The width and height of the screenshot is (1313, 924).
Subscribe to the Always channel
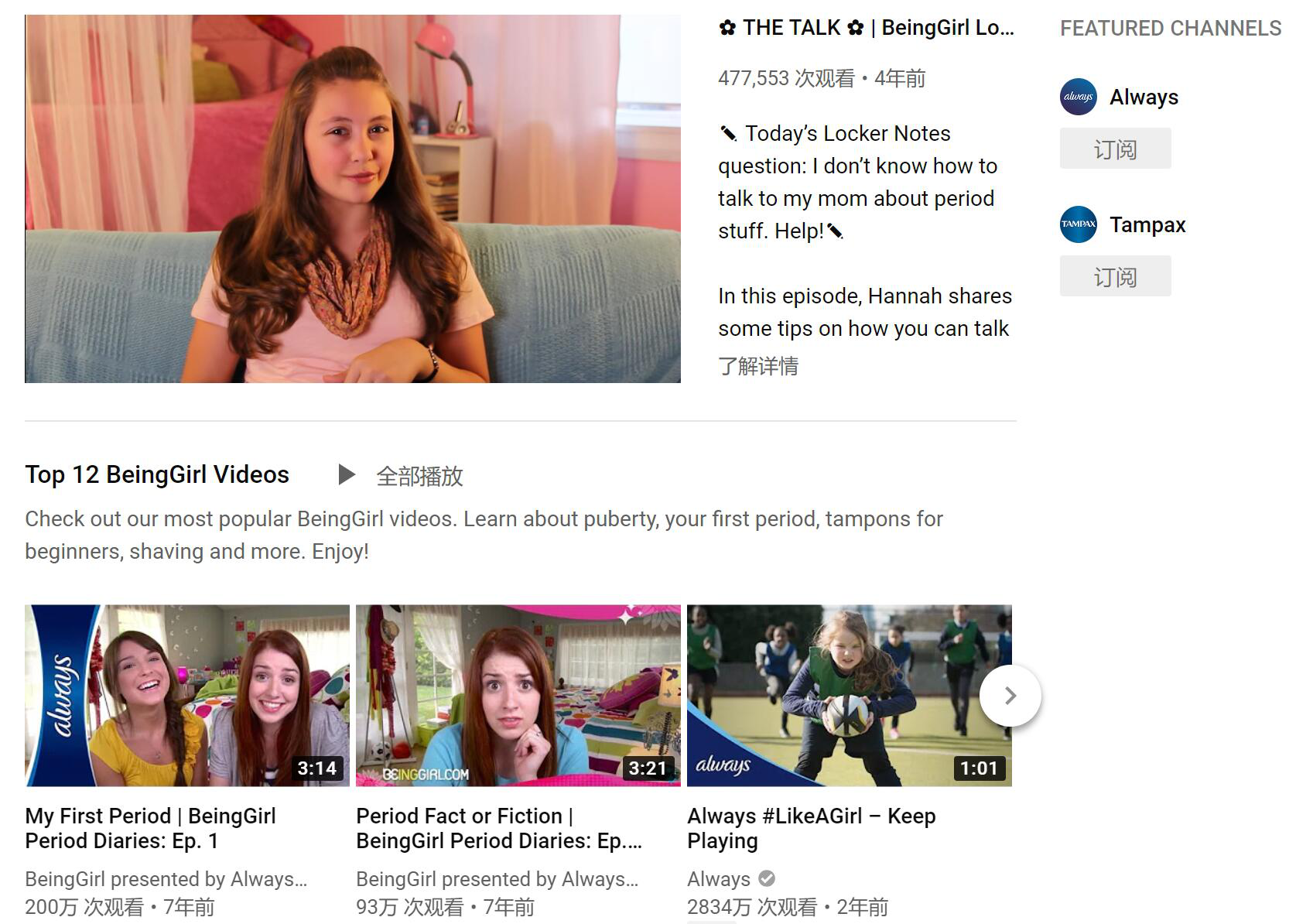tap(1115, 149)
